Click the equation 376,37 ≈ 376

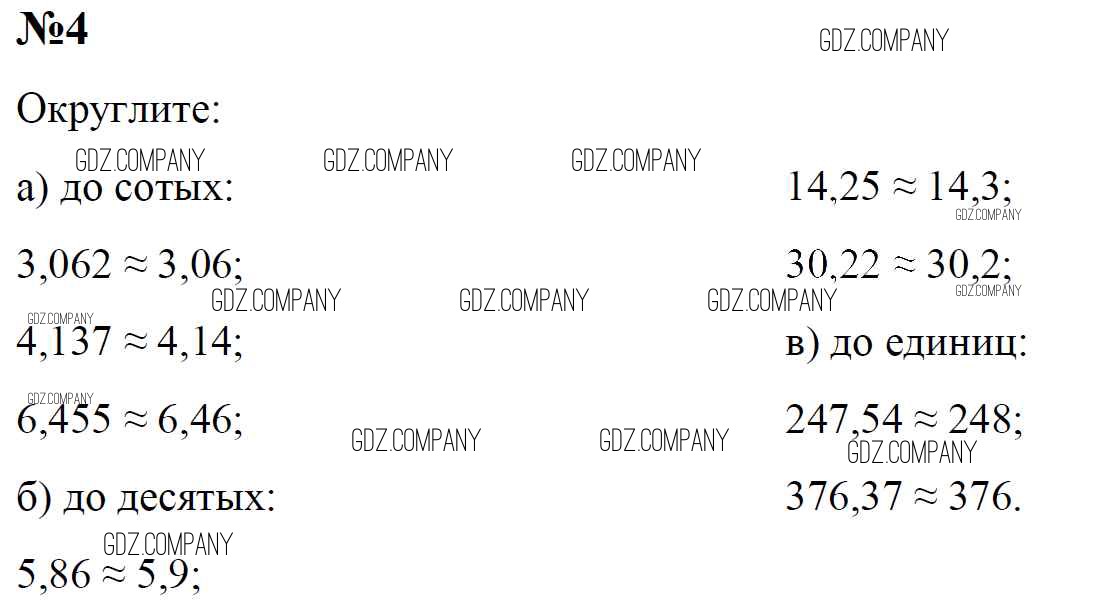pyautogui.click(x=904, y=496)
